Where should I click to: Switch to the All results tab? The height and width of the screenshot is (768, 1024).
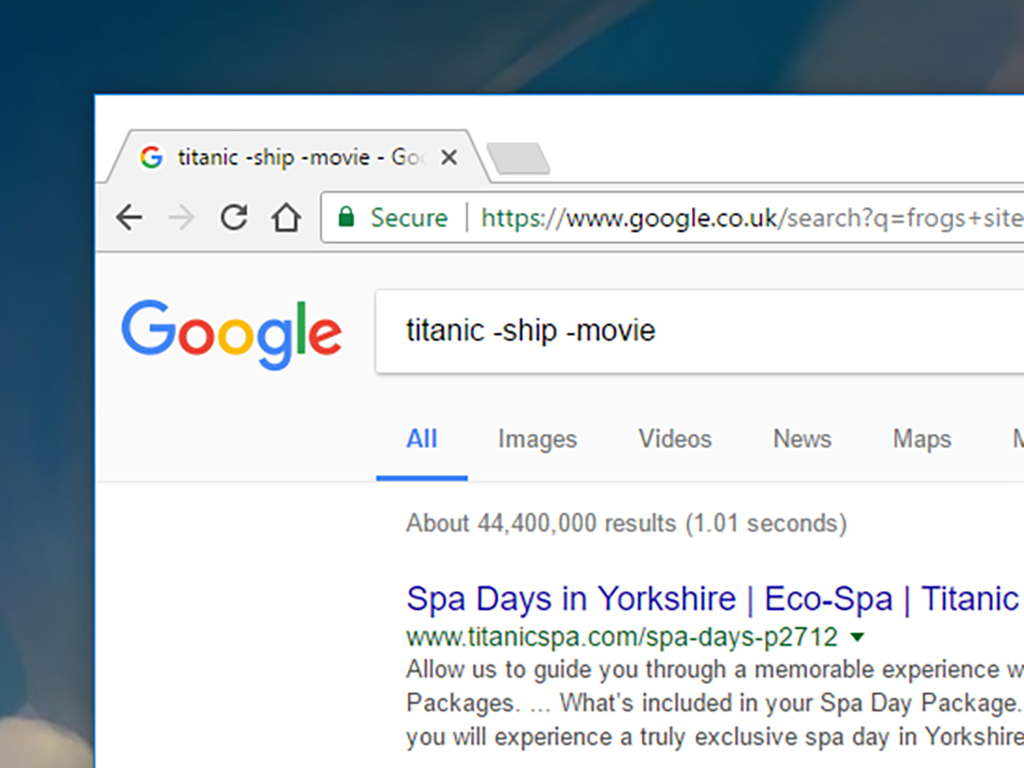point(421,439)
